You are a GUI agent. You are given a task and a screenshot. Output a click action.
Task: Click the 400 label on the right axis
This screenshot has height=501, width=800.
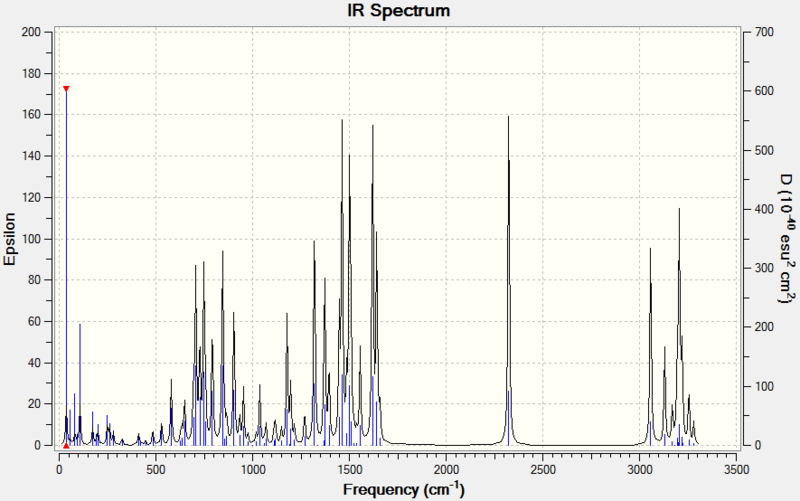click(764, 209)
